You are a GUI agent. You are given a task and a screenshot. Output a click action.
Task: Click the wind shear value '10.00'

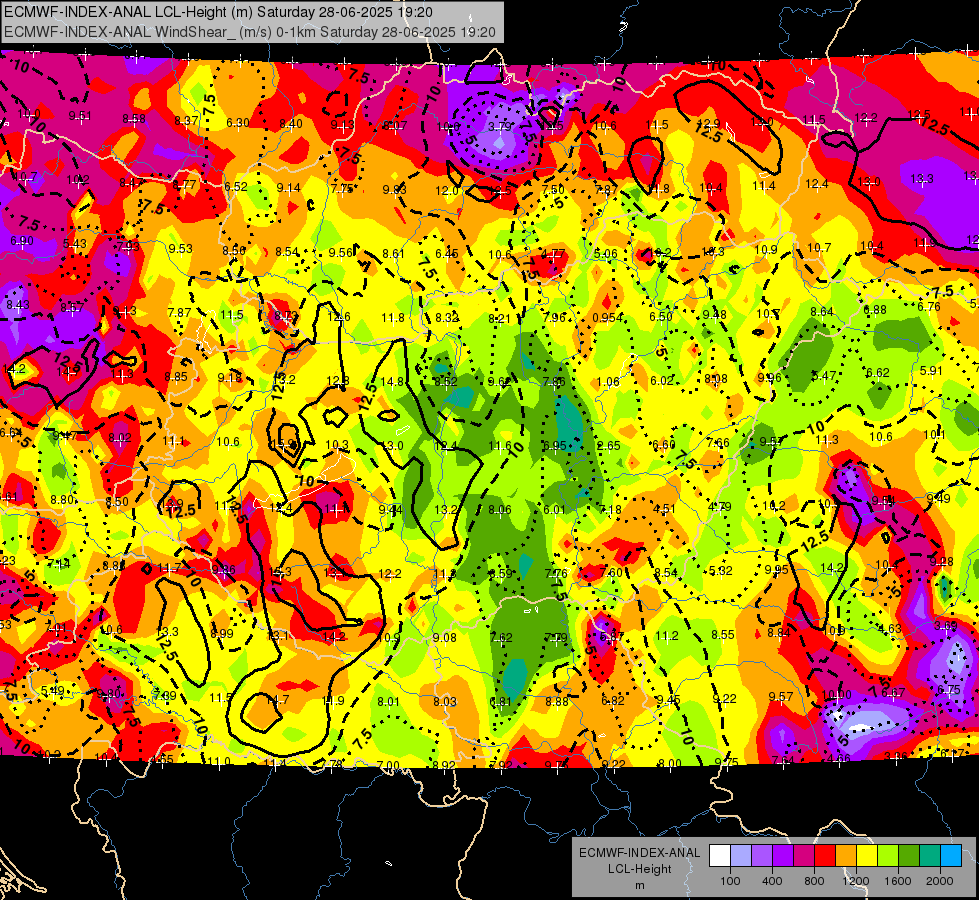tap(837, 695)
